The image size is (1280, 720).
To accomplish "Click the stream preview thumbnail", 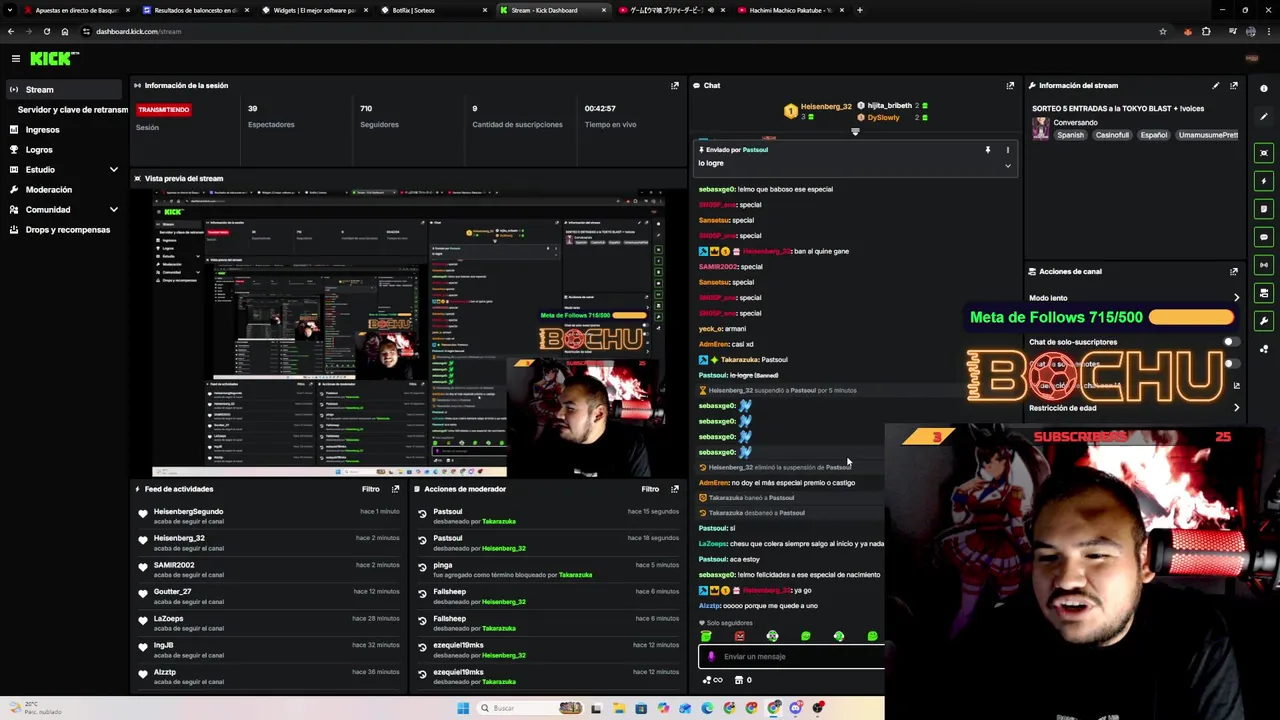I will [x=409, y=334].
